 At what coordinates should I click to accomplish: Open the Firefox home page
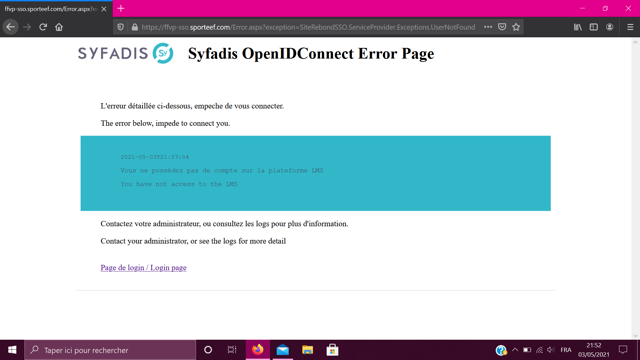click(59, 27)
